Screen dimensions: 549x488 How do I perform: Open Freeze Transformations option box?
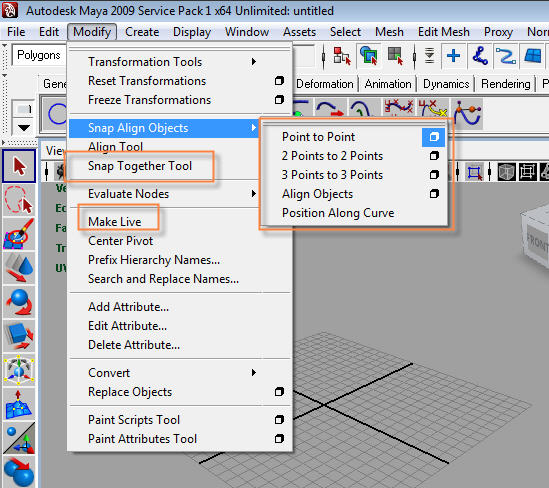279,100
